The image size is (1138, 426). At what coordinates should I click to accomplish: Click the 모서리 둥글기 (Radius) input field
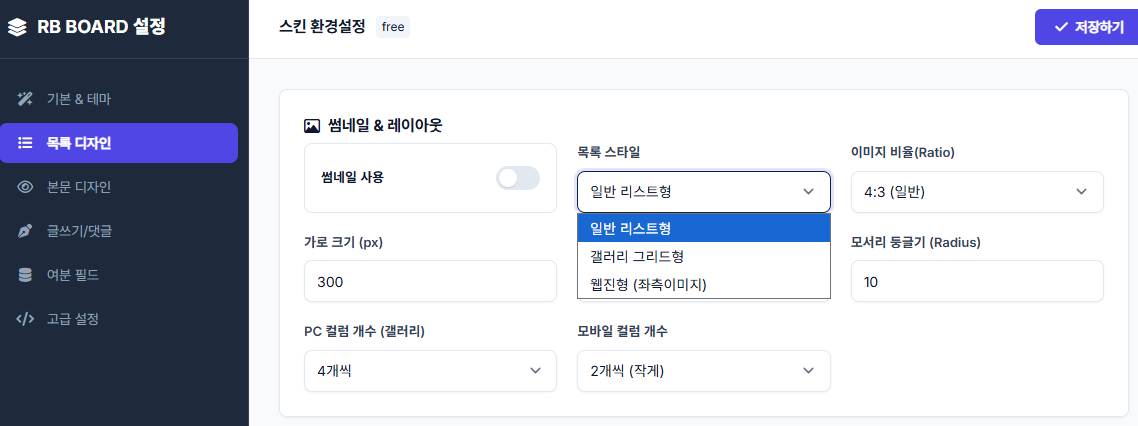coord(976,281)
